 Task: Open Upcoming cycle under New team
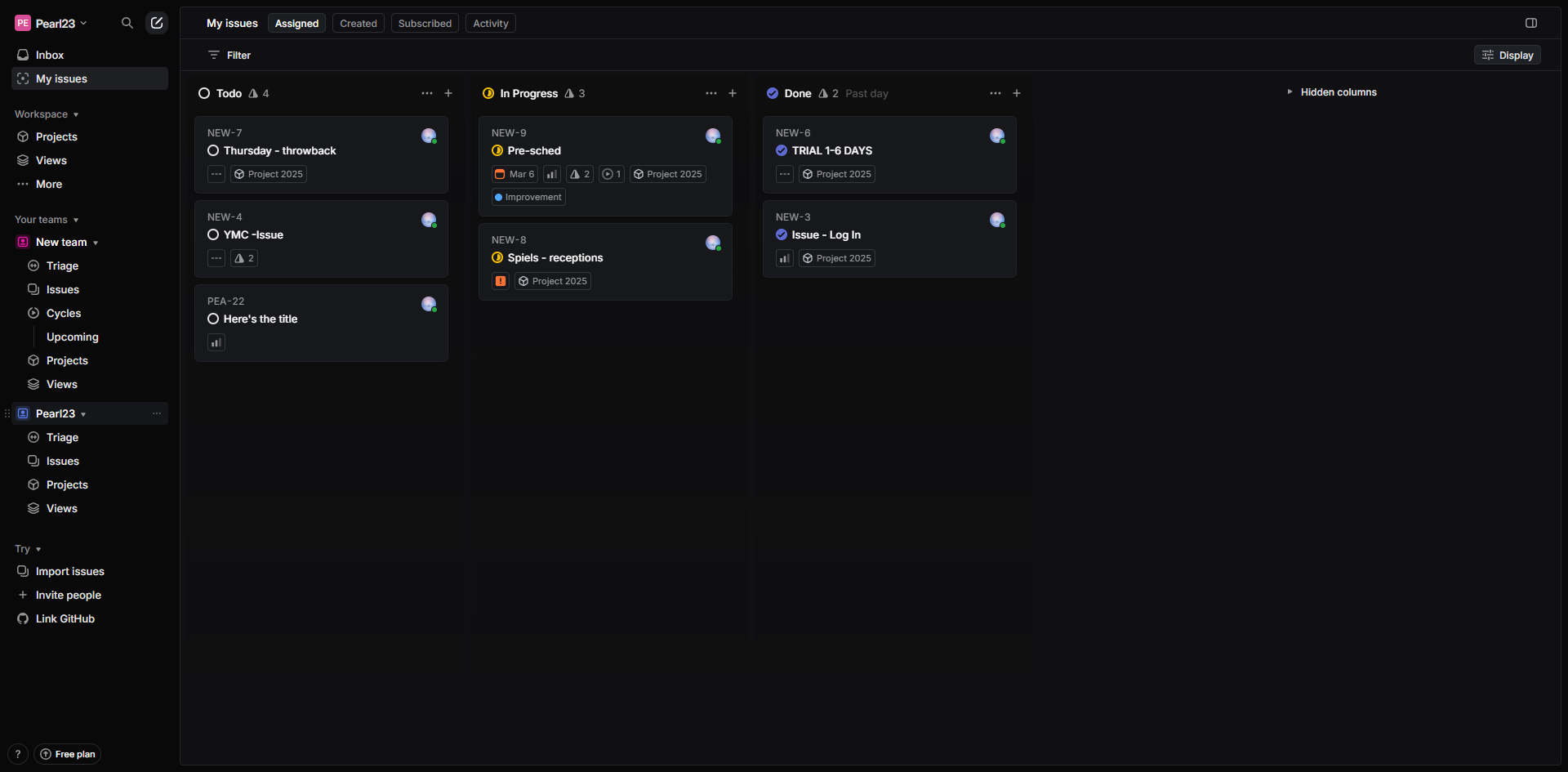(x=102, y=337)
